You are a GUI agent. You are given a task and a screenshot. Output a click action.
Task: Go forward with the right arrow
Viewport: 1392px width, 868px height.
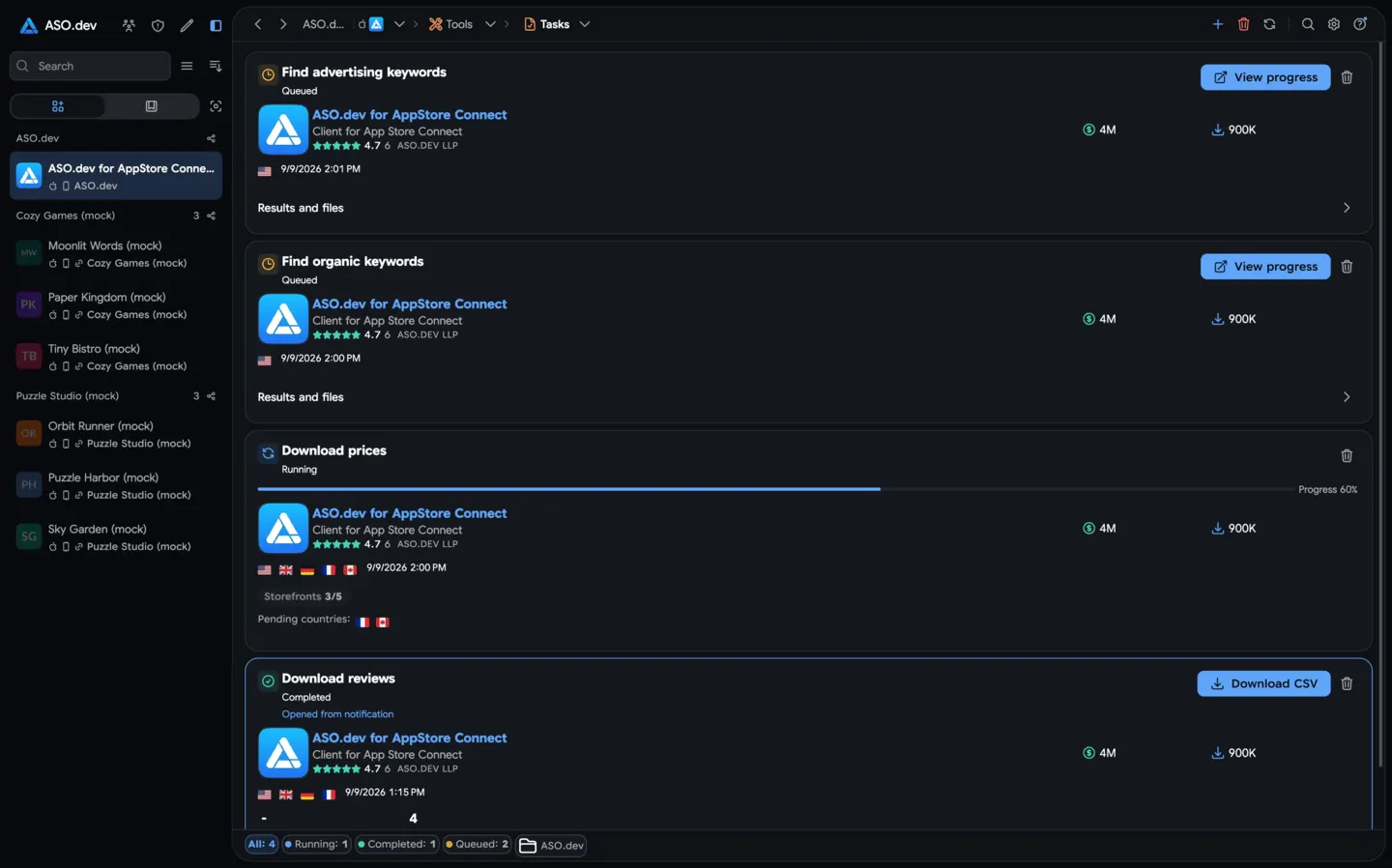(x=283, y=24)
